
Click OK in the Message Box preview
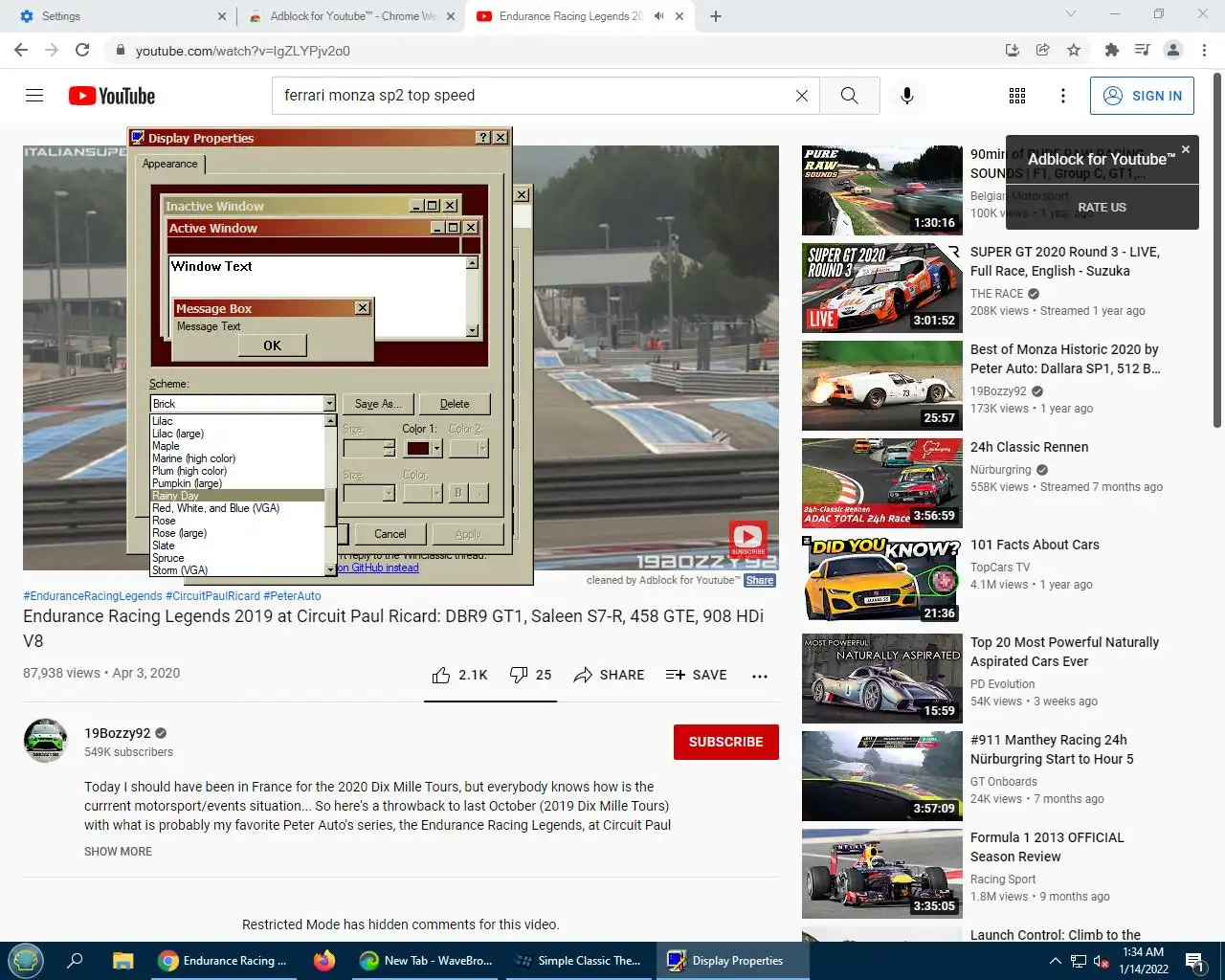point(272,345)
